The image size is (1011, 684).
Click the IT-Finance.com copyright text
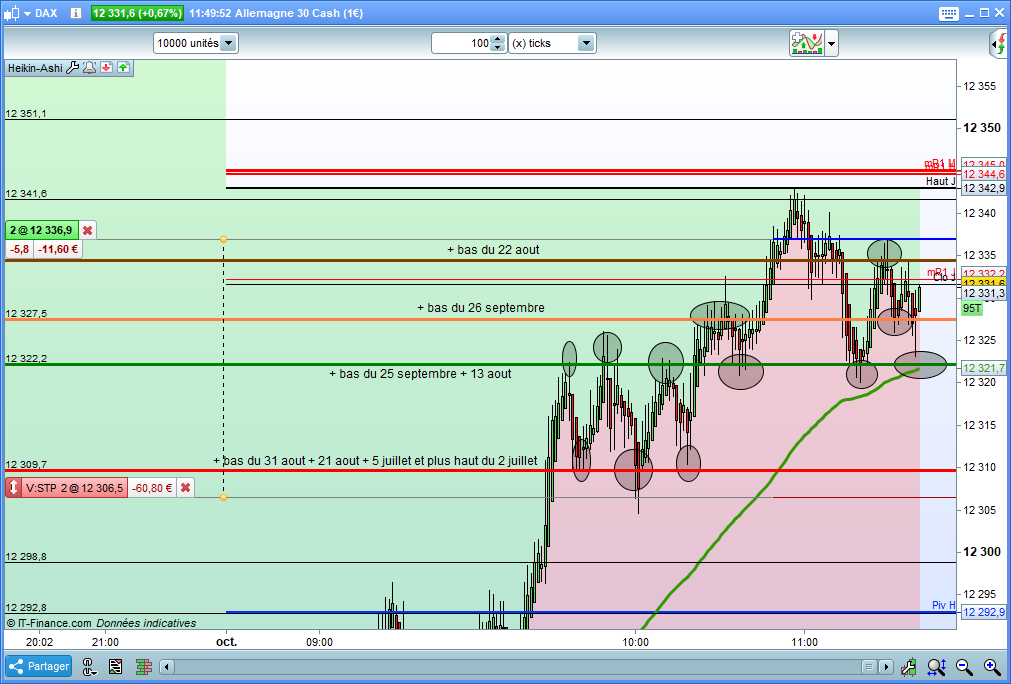pyautogui.click(x=49, y=623)
